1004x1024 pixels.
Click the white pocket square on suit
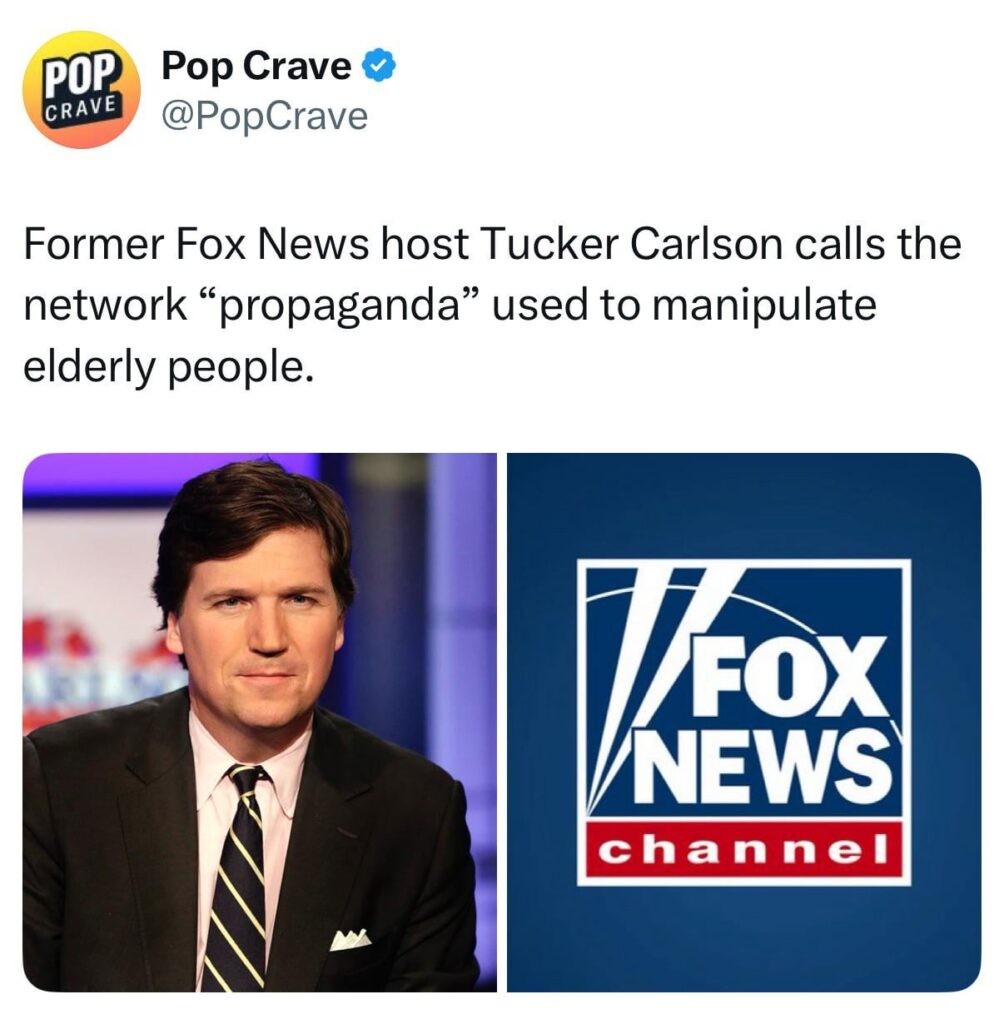350,939
